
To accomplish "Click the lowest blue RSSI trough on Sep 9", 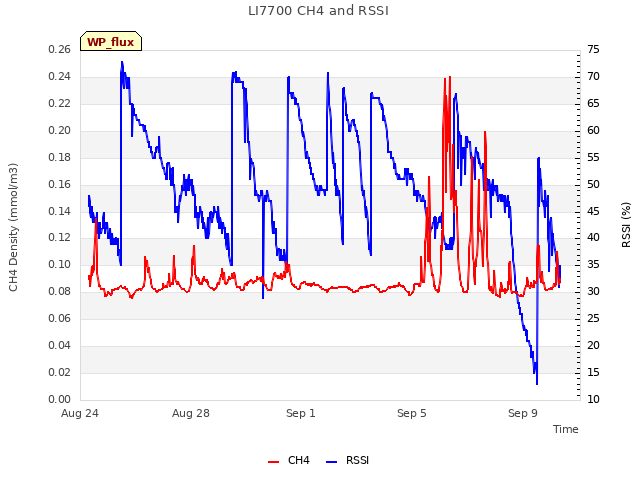I will [537, 383].
